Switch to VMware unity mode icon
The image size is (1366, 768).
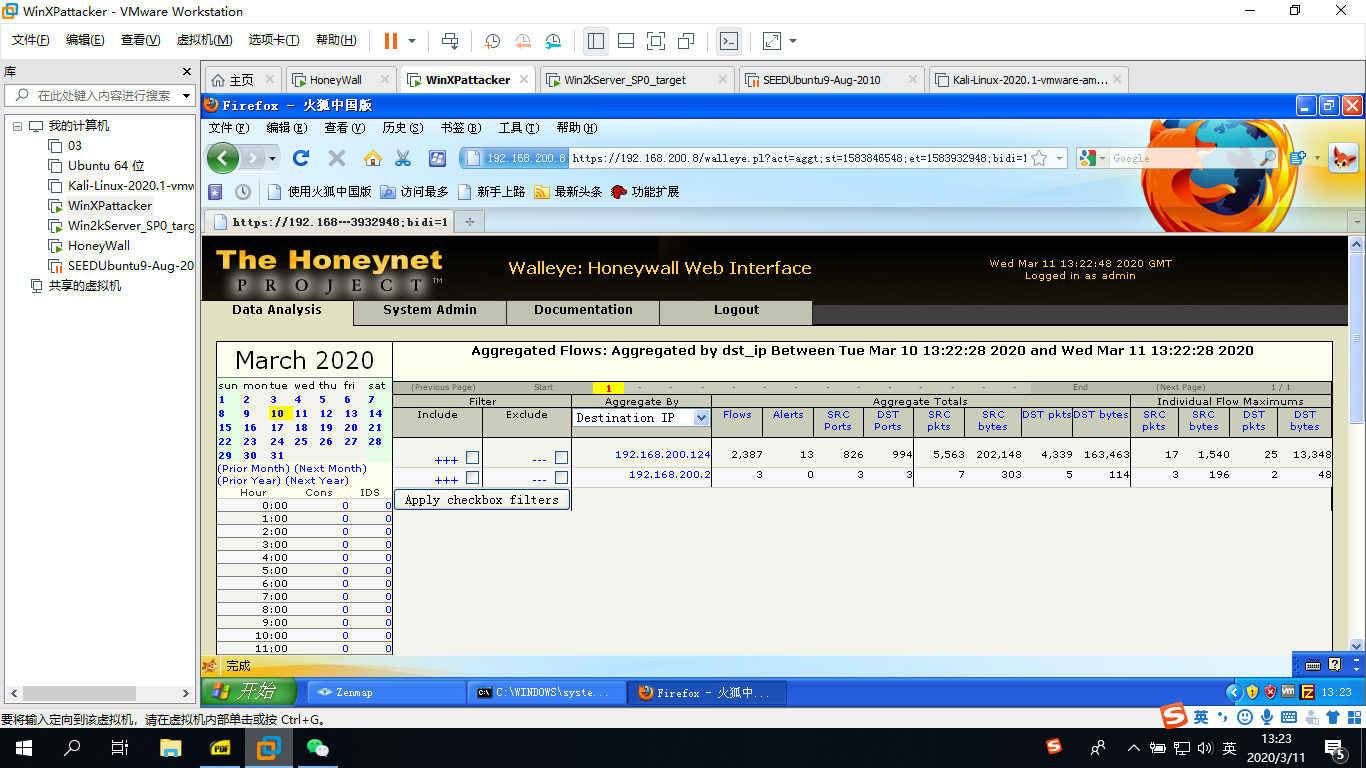click(x=686, y=41)
